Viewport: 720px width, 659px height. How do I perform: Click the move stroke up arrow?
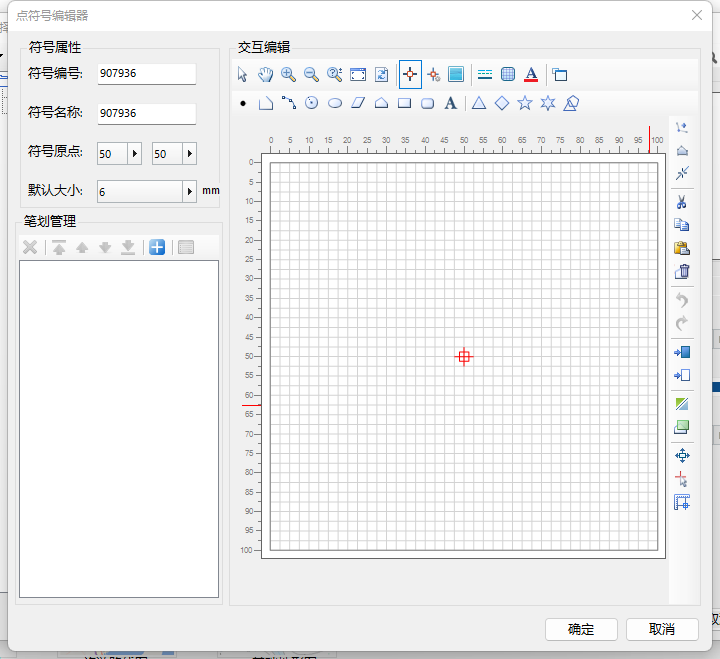pyautogui.click(x=82, y=248)
